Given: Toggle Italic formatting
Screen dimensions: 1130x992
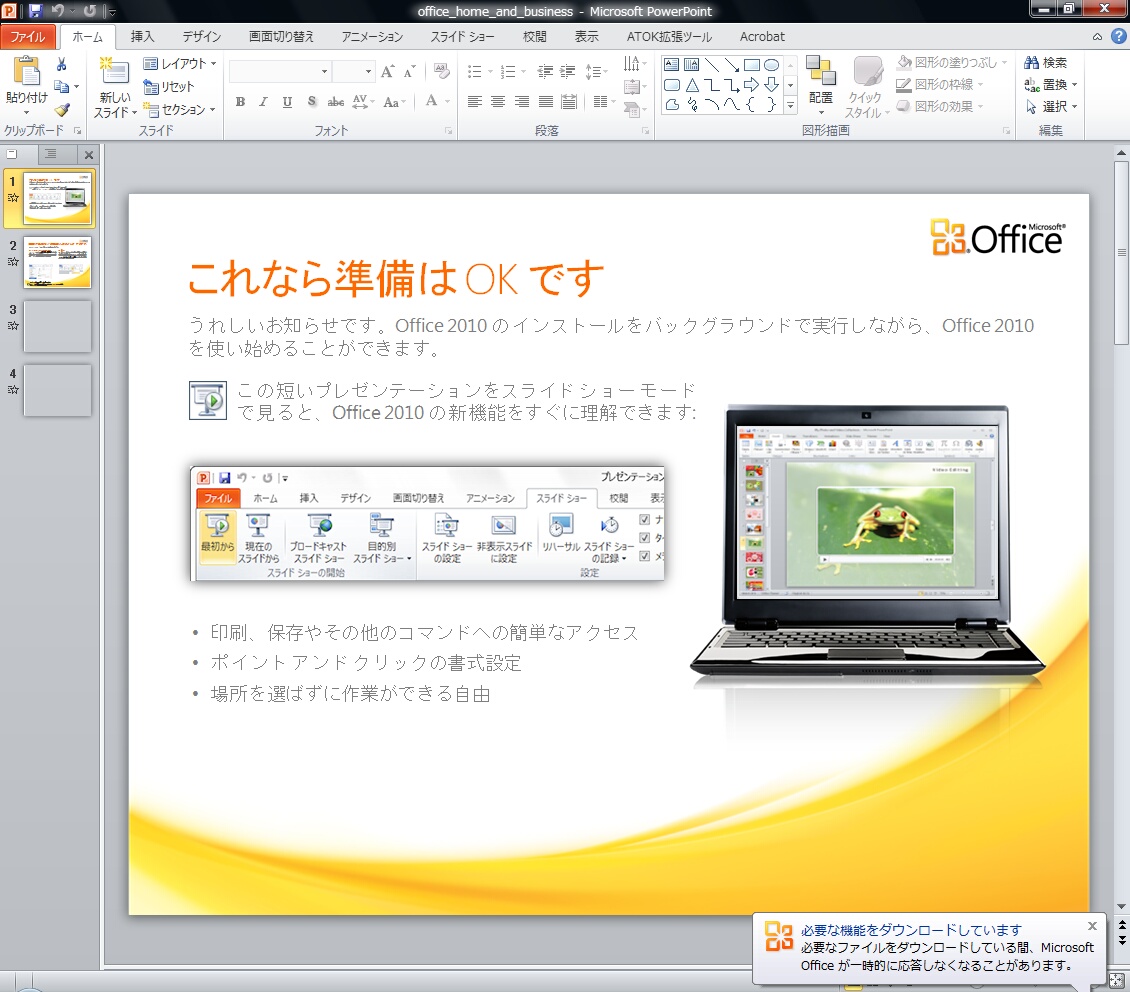Looking at the screenshot, I should tap(264, 102).
